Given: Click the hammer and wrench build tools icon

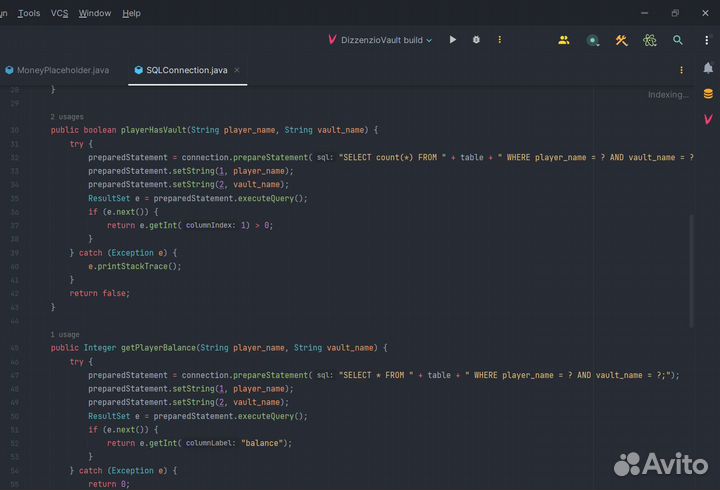Looking at the screenshot, I should 621,40.
